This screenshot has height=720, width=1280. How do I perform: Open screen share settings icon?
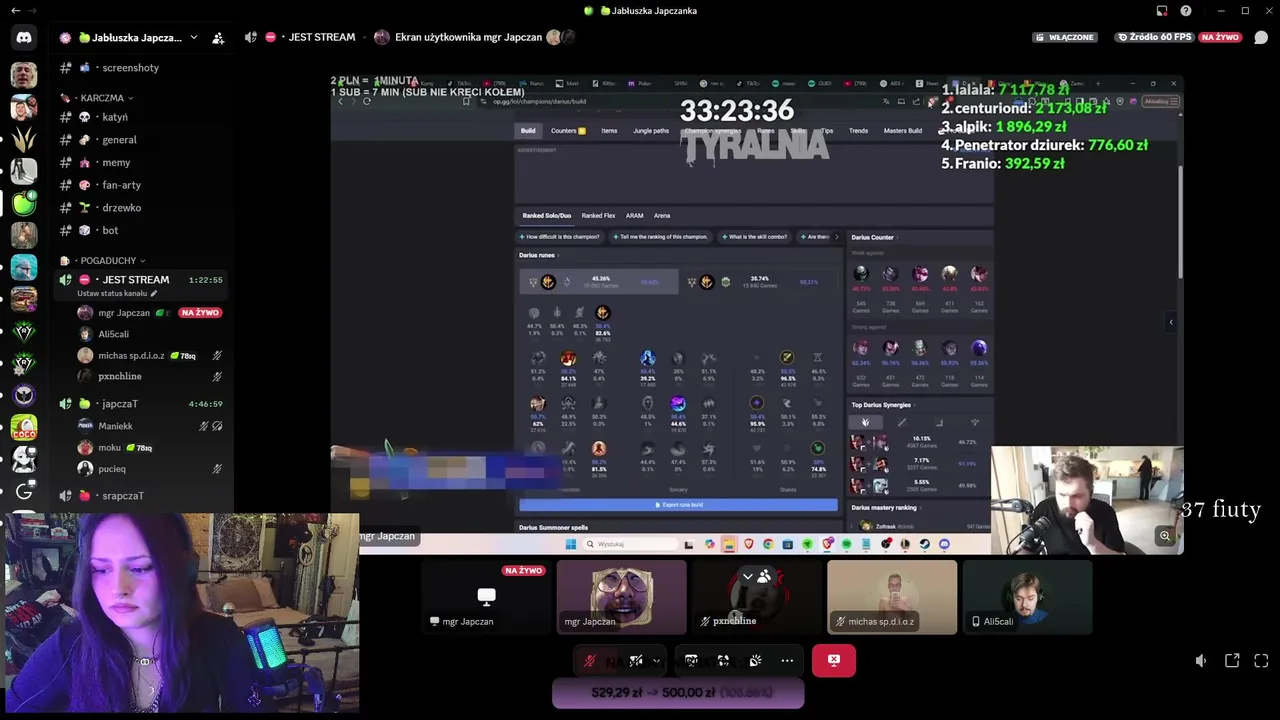click(x=691, y=660)
